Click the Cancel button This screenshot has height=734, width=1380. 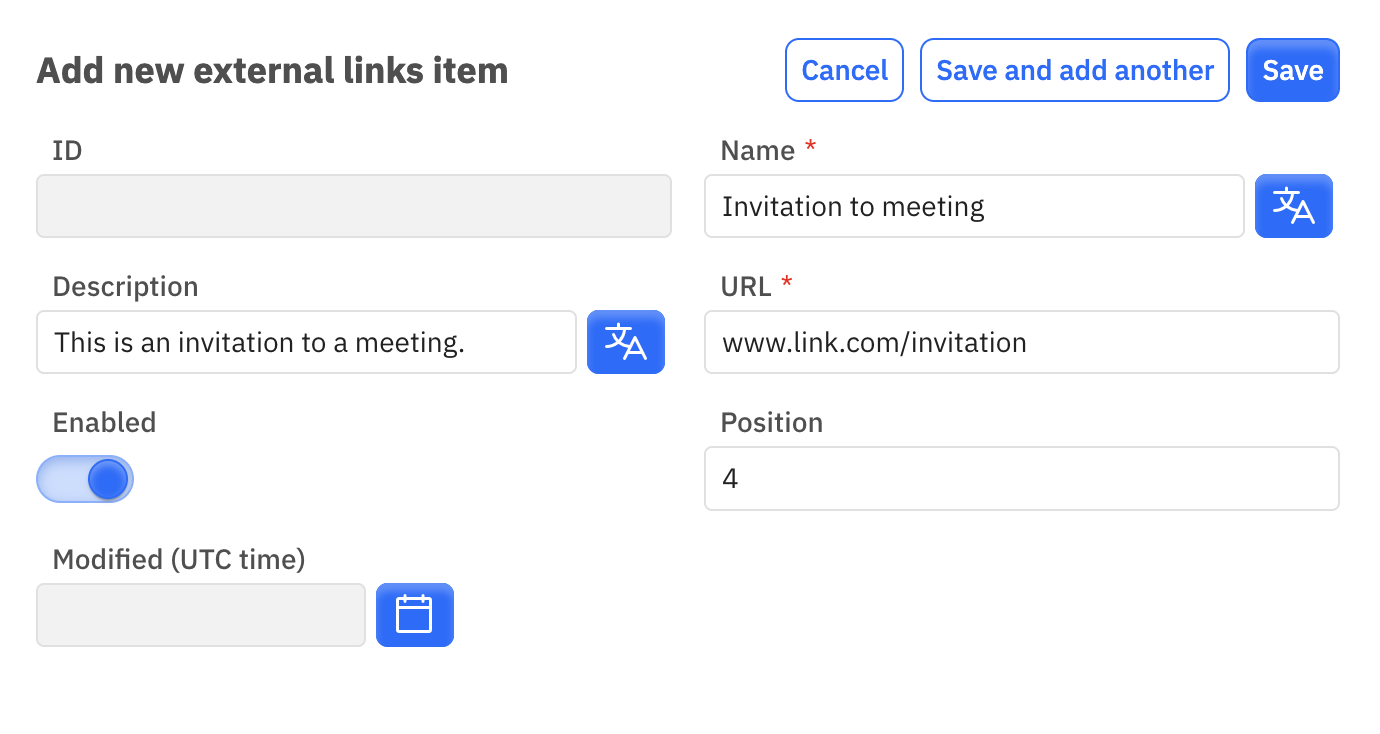[x=845, y=70]
